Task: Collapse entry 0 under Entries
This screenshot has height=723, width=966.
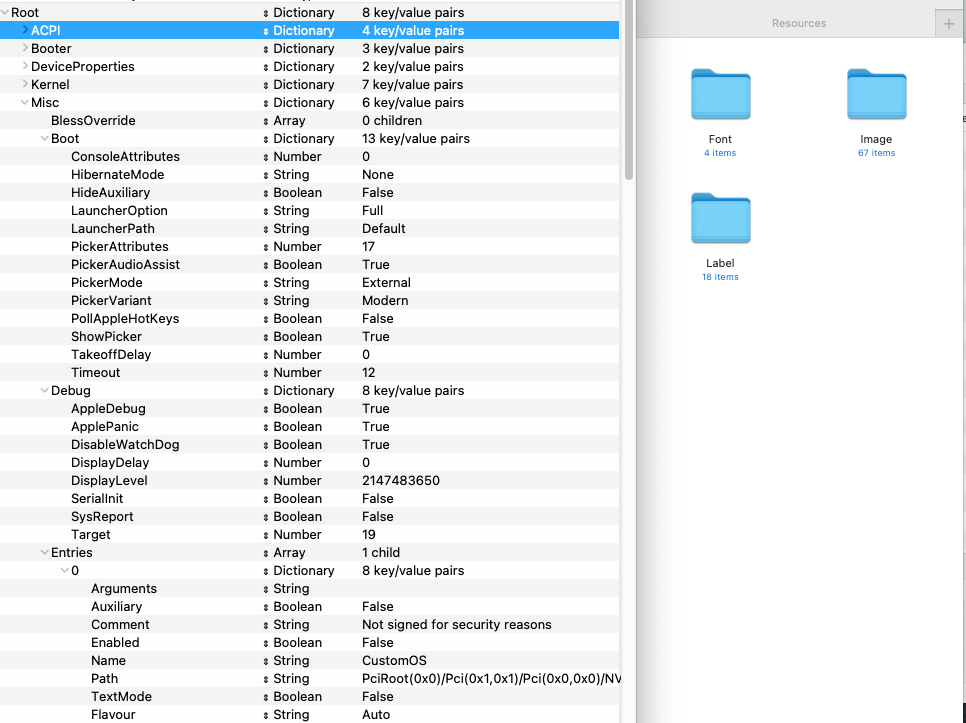Action: [x=65, y=570]
